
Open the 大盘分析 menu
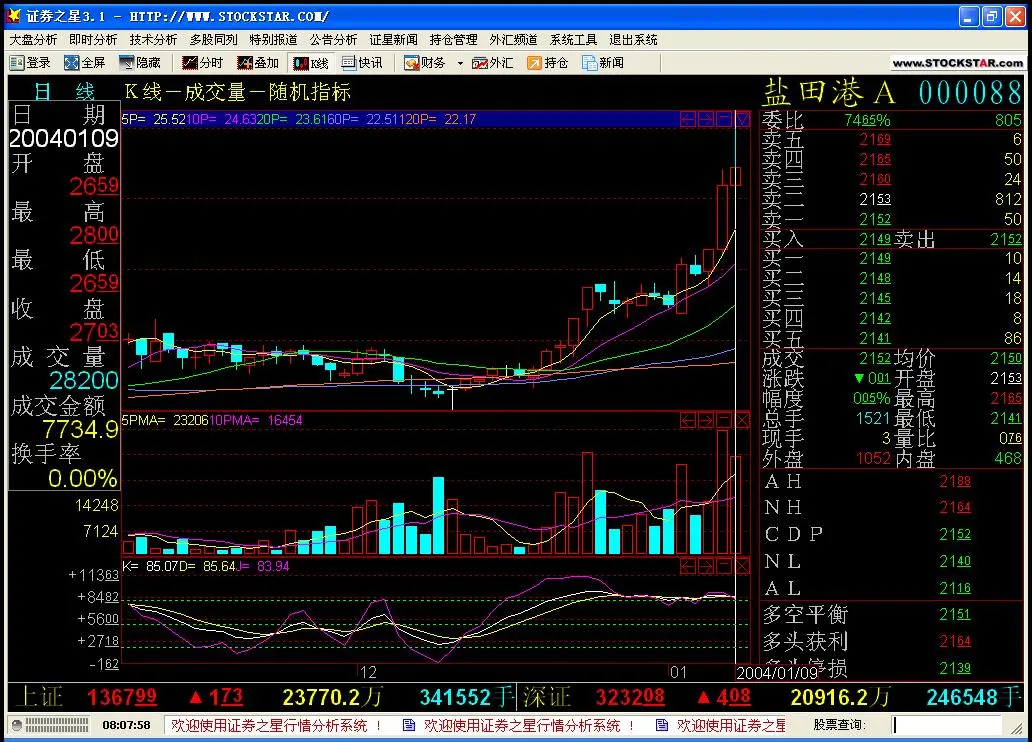(x=34, y=40)
